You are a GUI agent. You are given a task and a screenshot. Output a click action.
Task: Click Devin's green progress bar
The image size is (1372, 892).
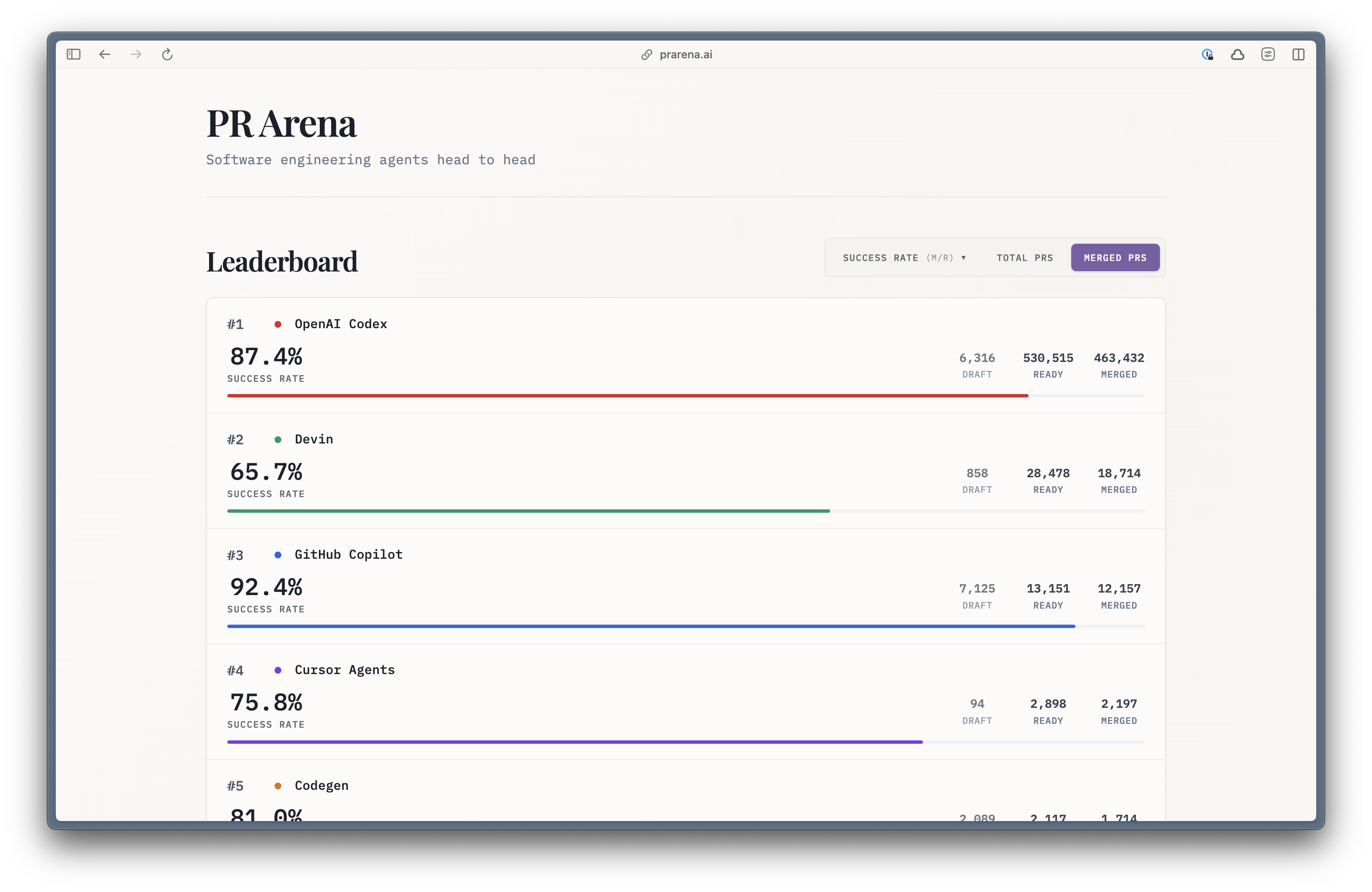click(528, 511)
